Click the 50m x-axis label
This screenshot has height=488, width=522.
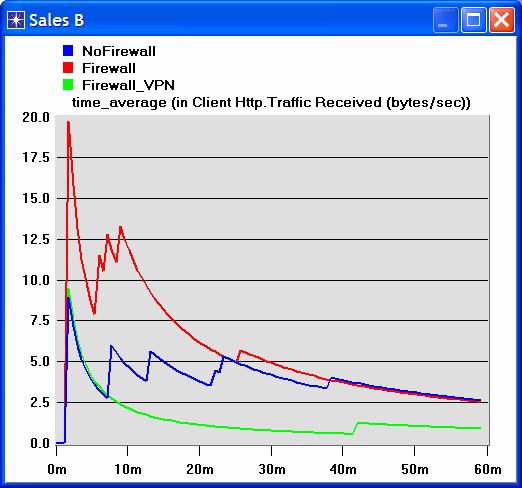pyautogui.click(x=415, y=470)
